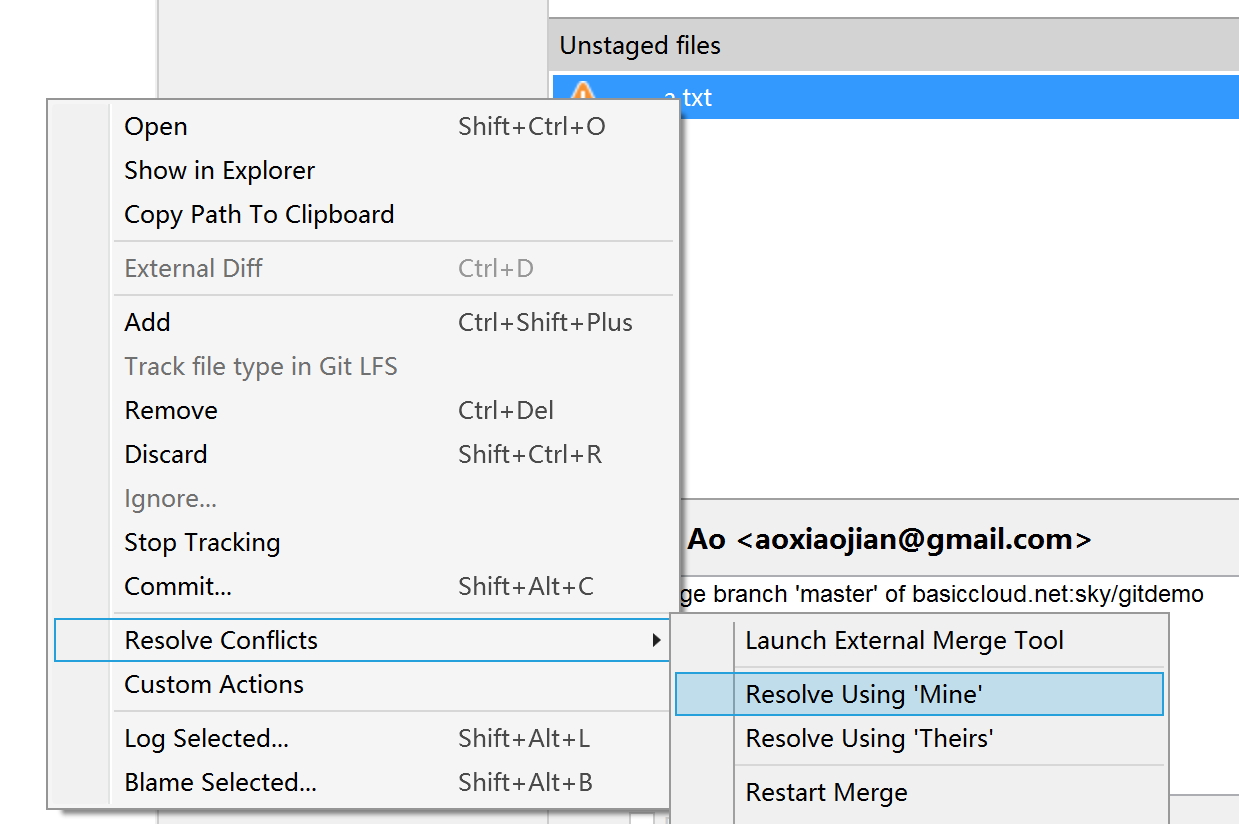Open the Custom Actions menu item
This screenshot has height=824, width=1239.
click(x=214, y=685)
